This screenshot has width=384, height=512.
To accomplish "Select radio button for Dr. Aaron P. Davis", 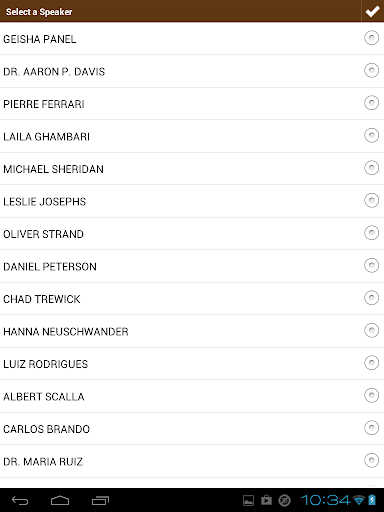I will 371,70.
